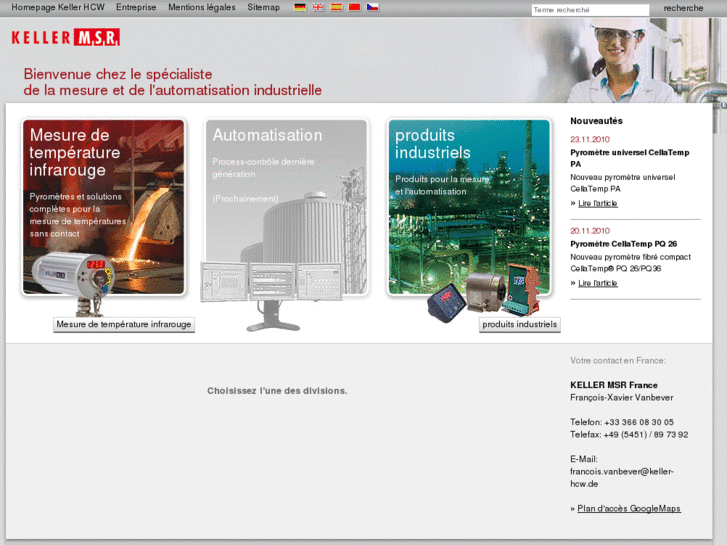Select the 'Nouveautés' heading
This screenshot has height=545, width=727.
(x=596, y=121)
